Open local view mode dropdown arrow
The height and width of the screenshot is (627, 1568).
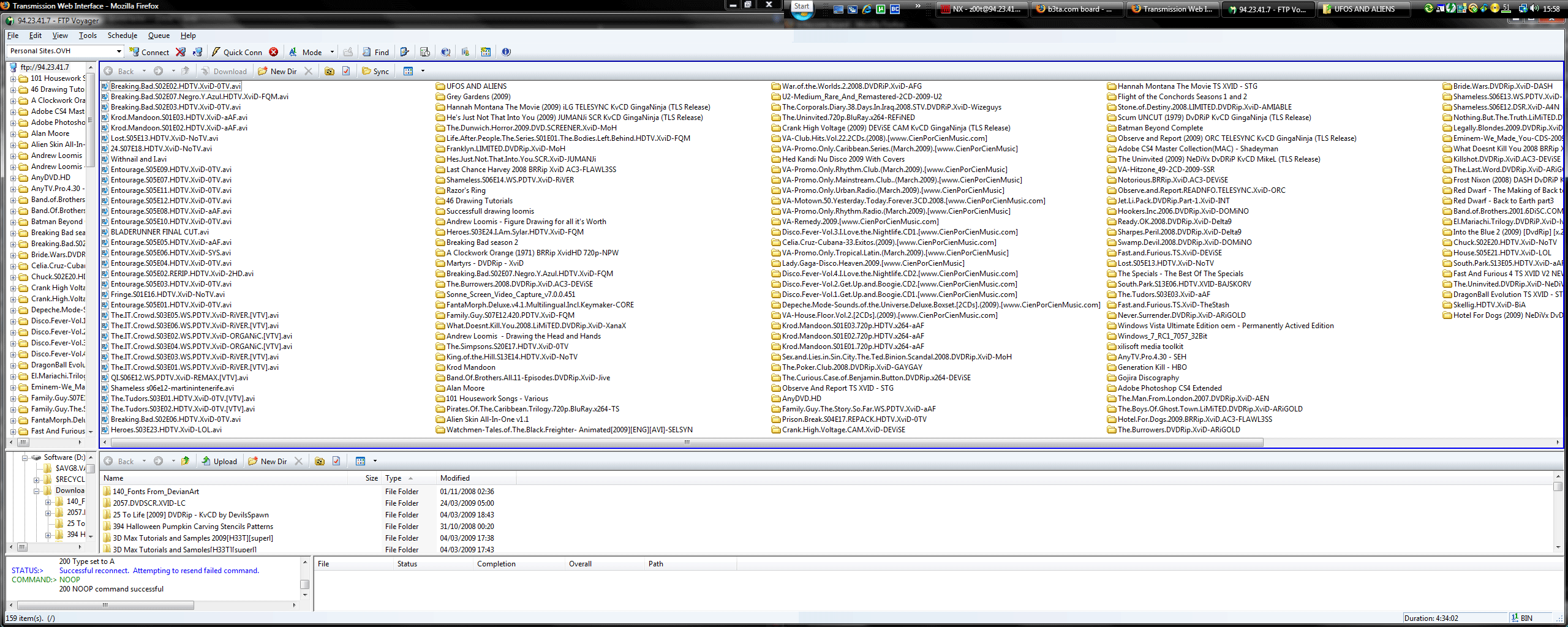[x=375, y=461]
